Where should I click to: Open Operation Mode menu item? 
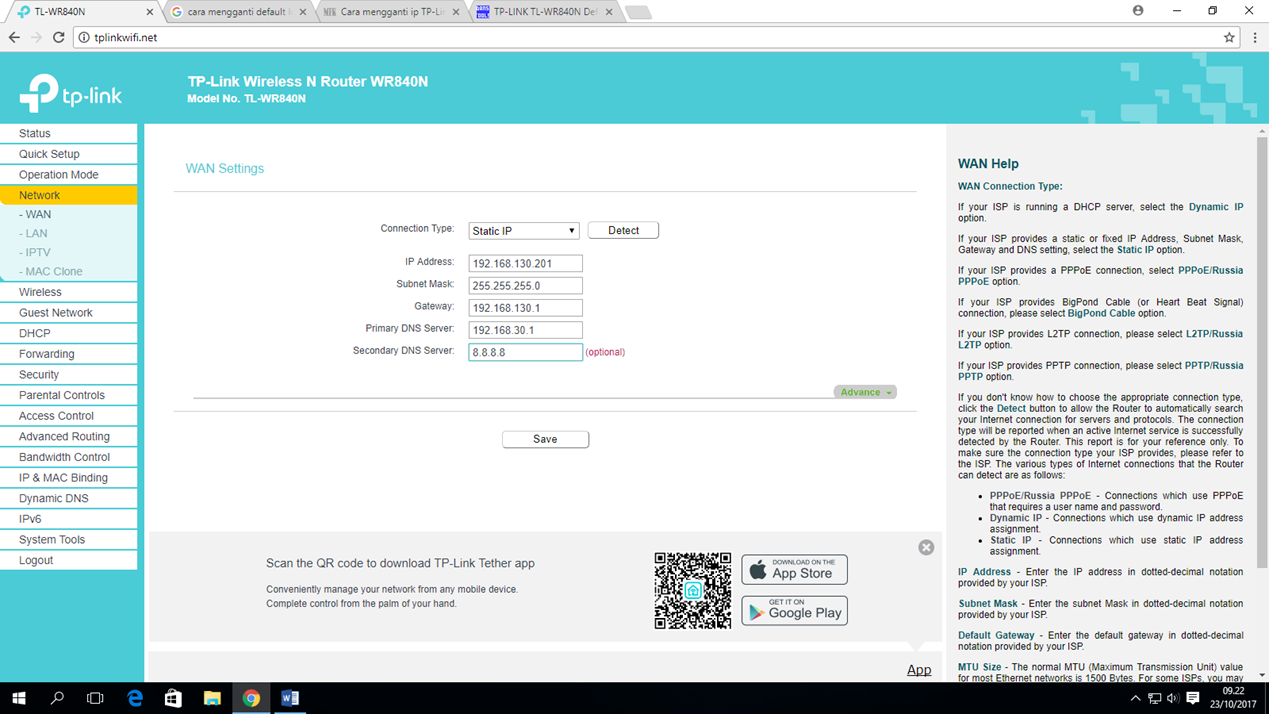[x=68, y=174]
